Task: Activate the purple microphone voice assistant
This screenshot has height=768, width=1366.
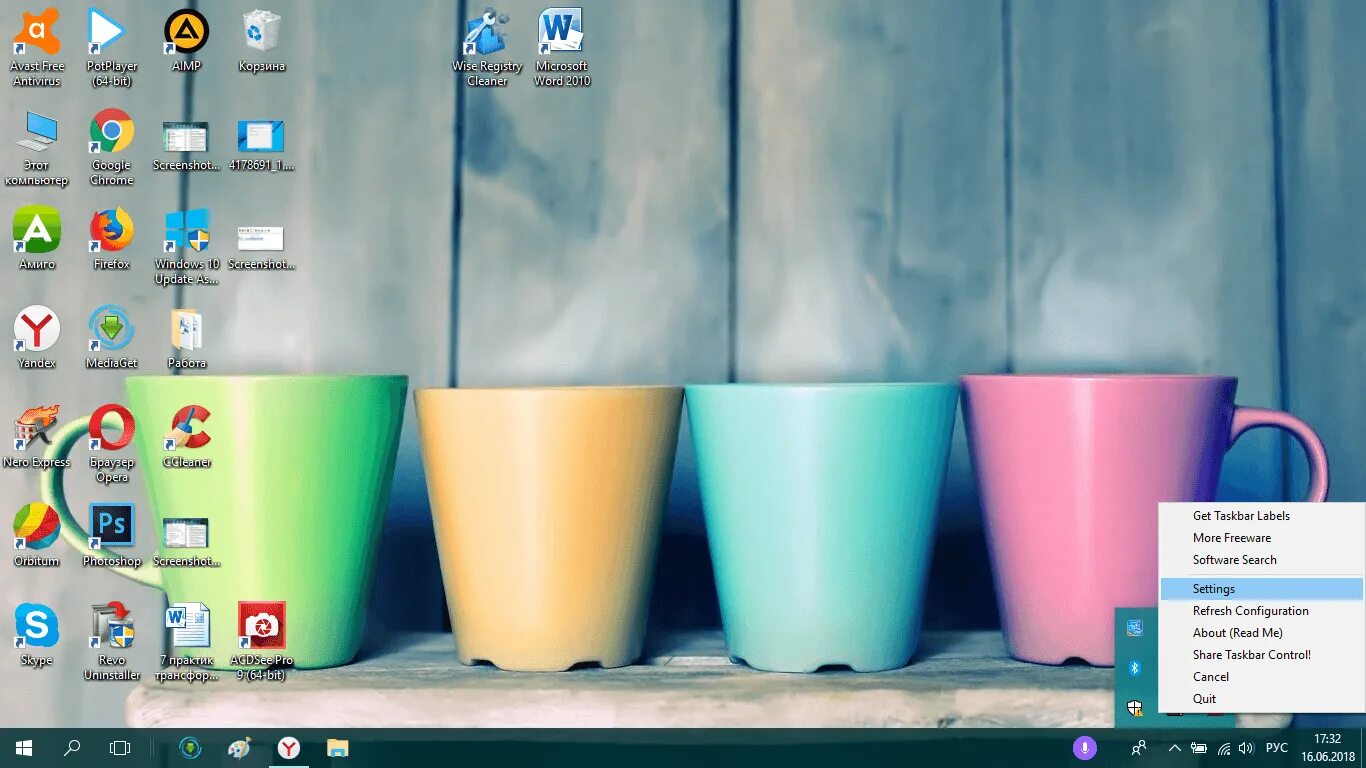Action: pos(1084,748)
